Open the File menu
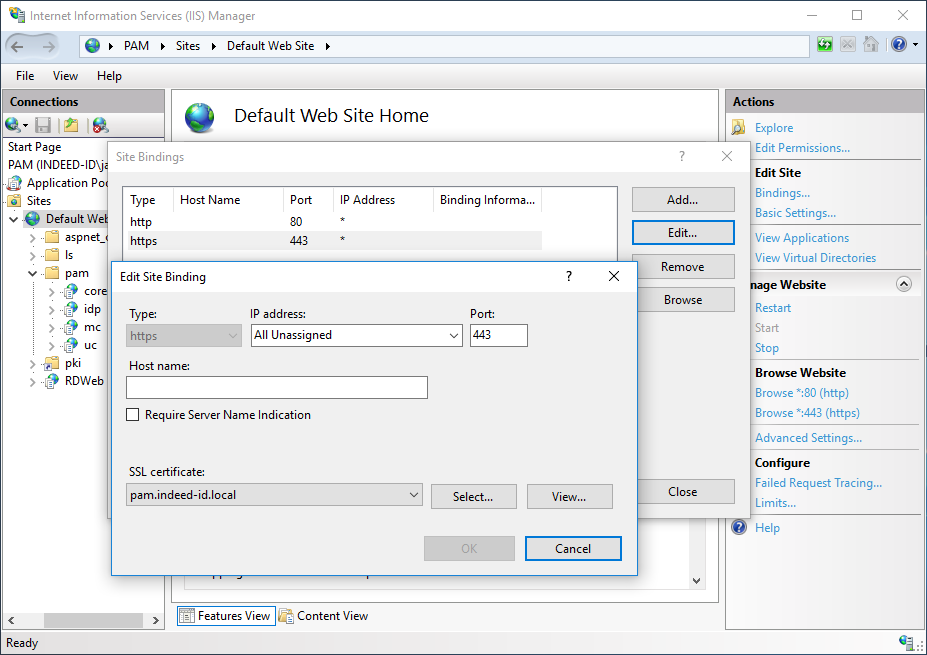927x655 pixels. (x=25, y=76)
